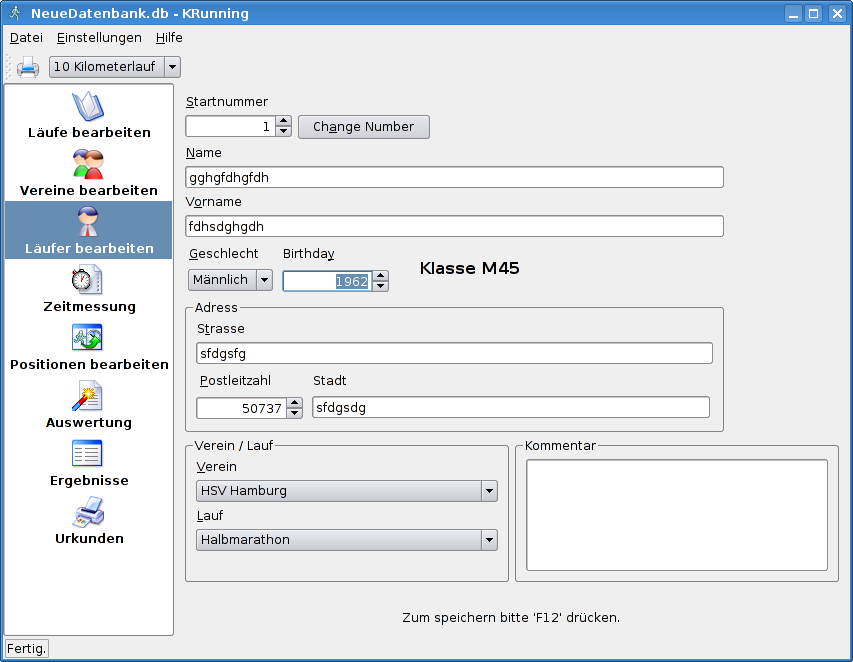853x662 pixels.
Task: Click the Urkunden label
Action: click(x=89, y=539)
